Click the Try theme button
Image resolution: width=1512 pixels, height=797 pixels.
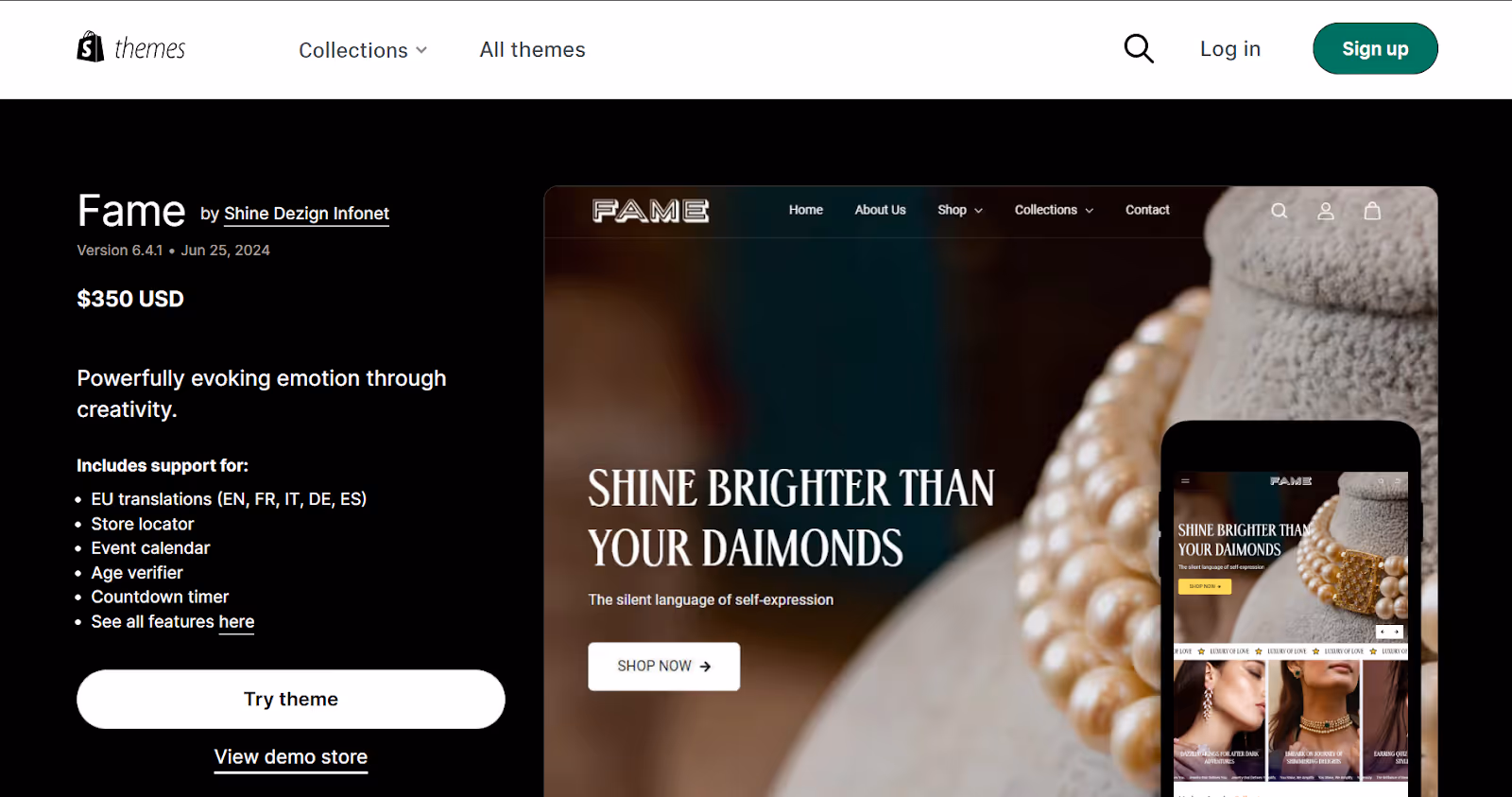[x=290, y=699]
